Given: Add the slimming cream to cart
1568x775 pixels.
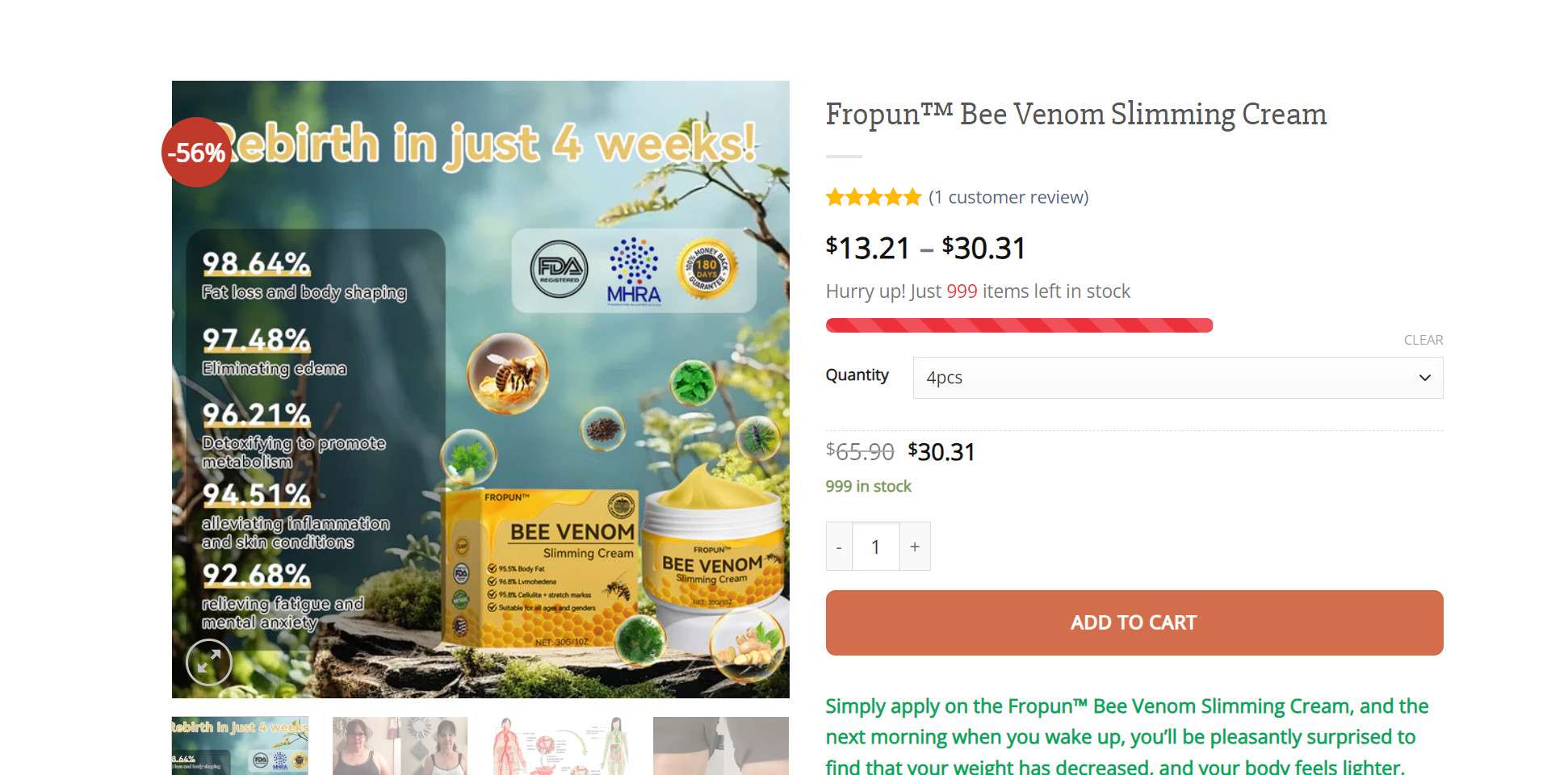Looking at the screenshot, I should point(1134,622).
